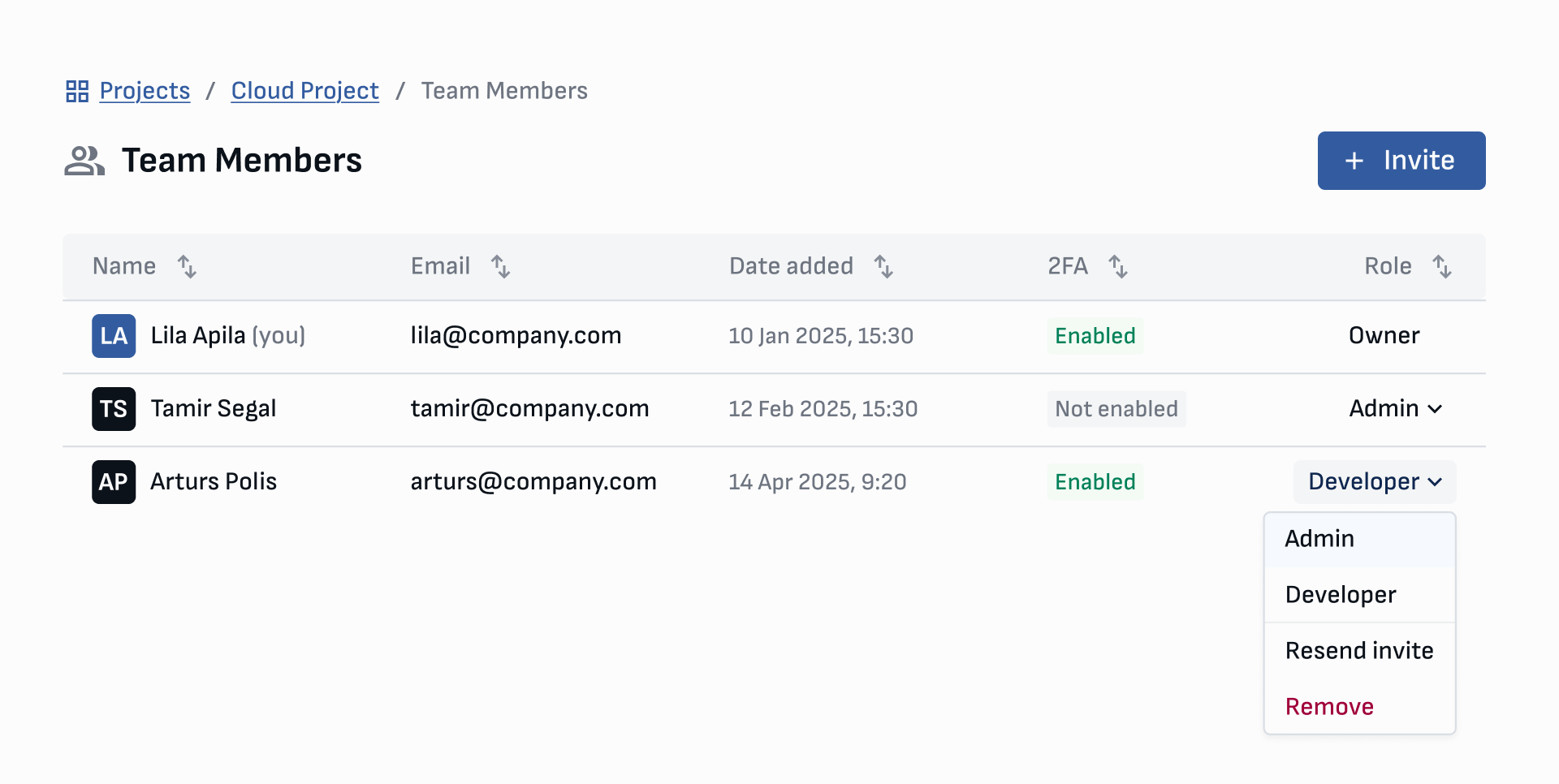Open Tamir Segal's Admin role dropdown

(x=1395, y=408)
